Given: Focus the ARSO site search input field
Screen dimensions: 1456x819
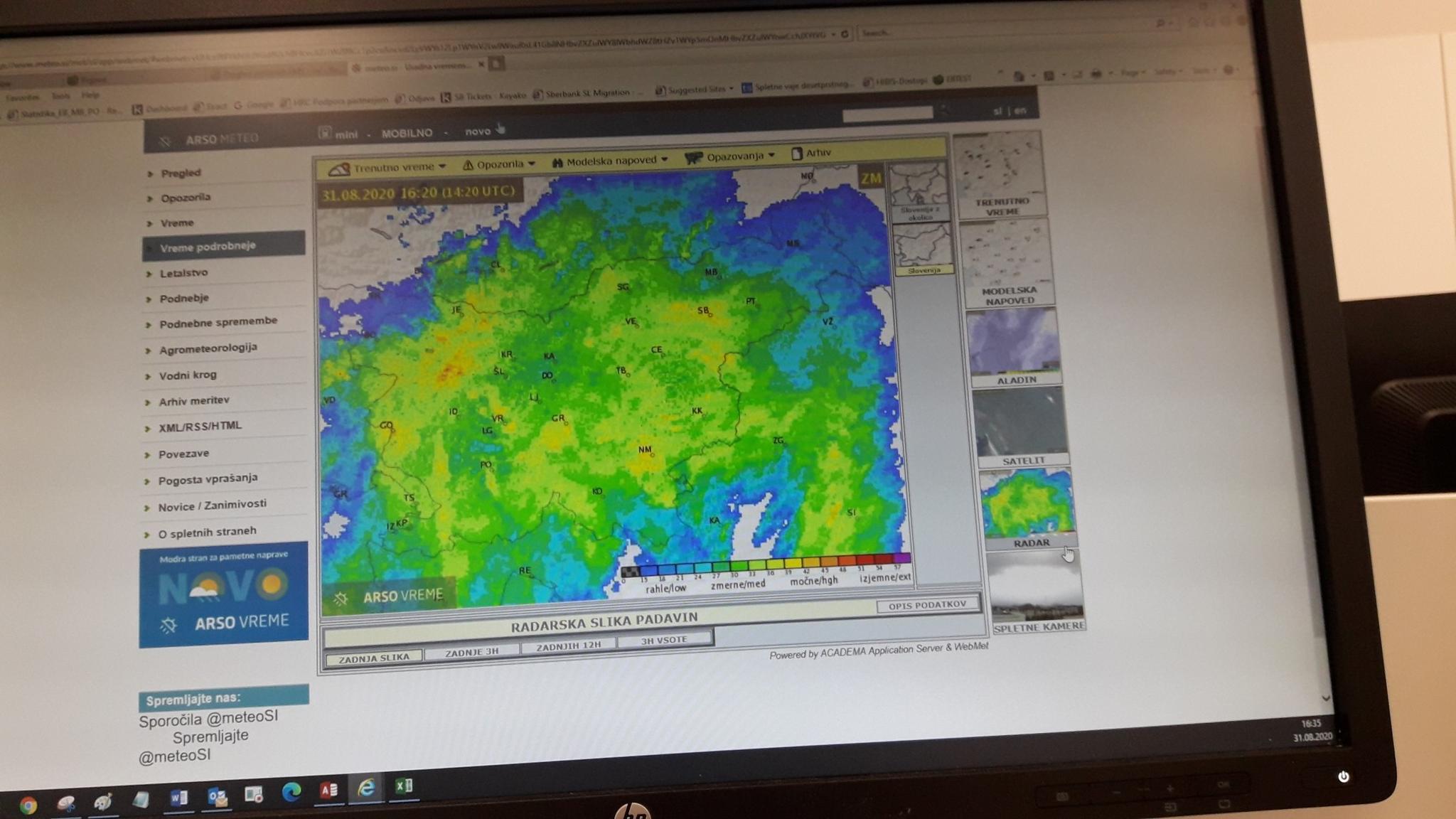Looking at the screenshot, I should pos(887,113).
